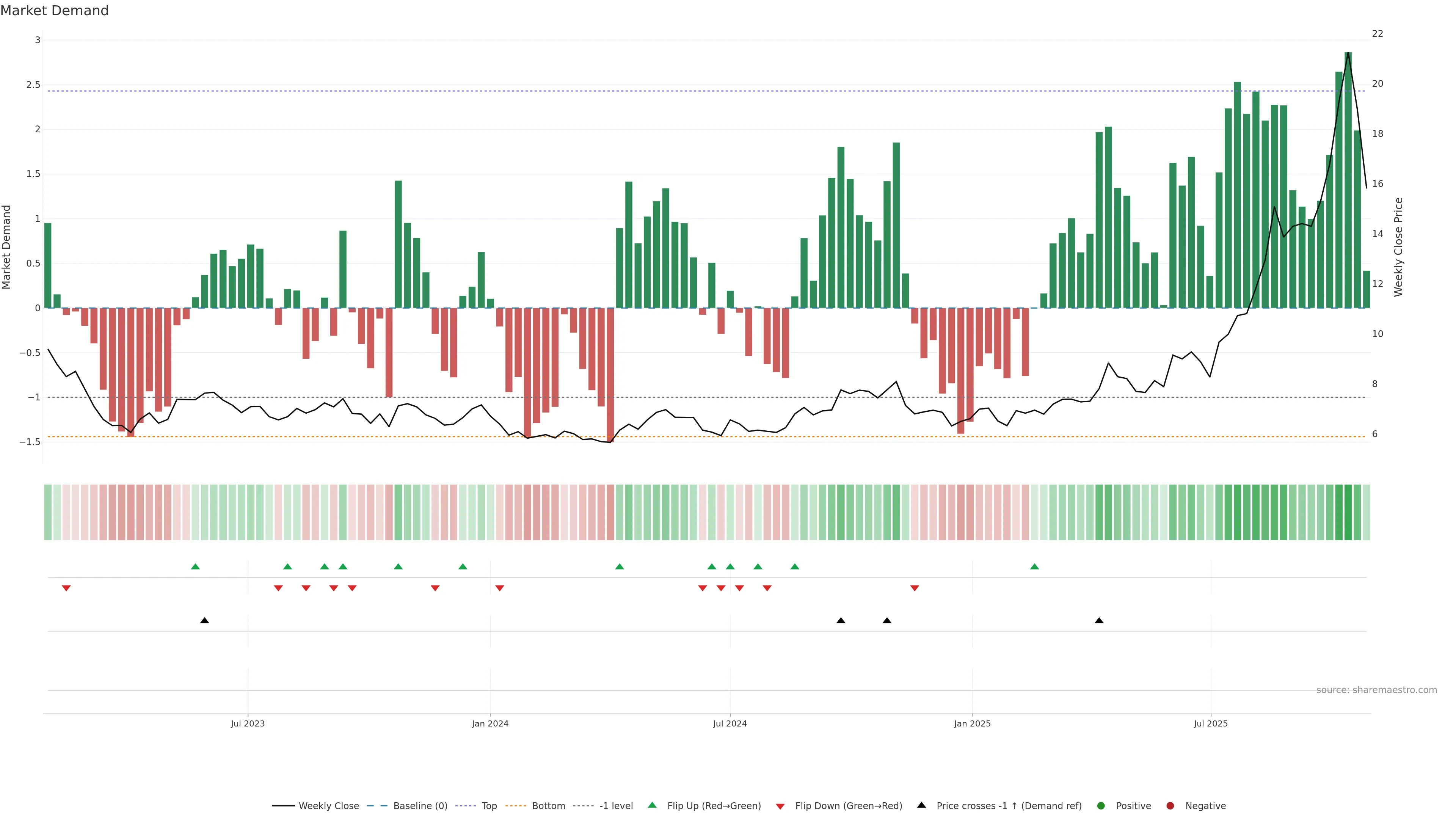The height and width of the screenshot is (819, 1456).
Task: Click the Market Demand chart title
Action: click(54, 11)
